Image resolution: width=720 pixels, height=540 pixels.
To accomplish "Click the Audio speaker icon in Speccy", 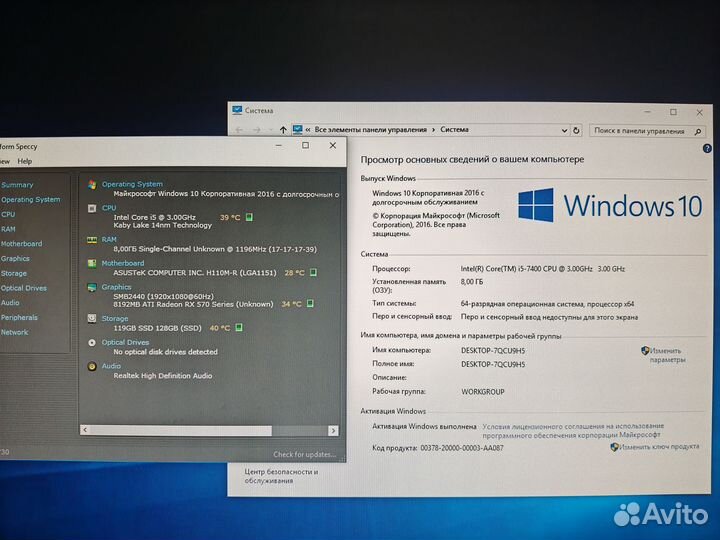I will pyautogui.click(x=92, y=366).
